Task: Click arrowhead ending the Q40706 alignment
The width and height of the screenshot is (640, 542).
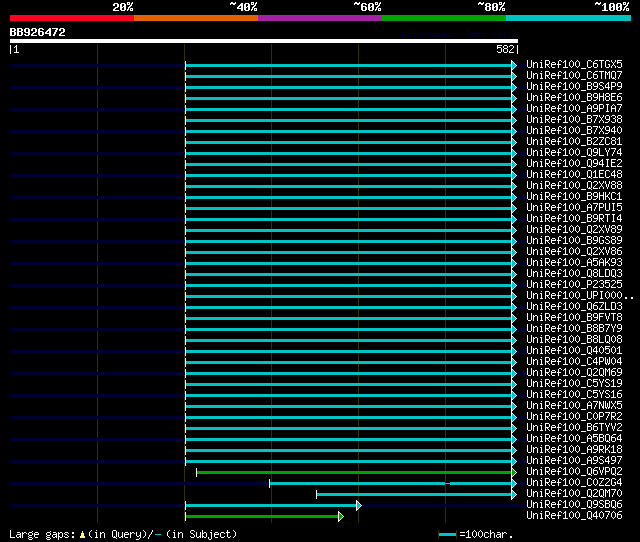Action: [x=341, y=517]
